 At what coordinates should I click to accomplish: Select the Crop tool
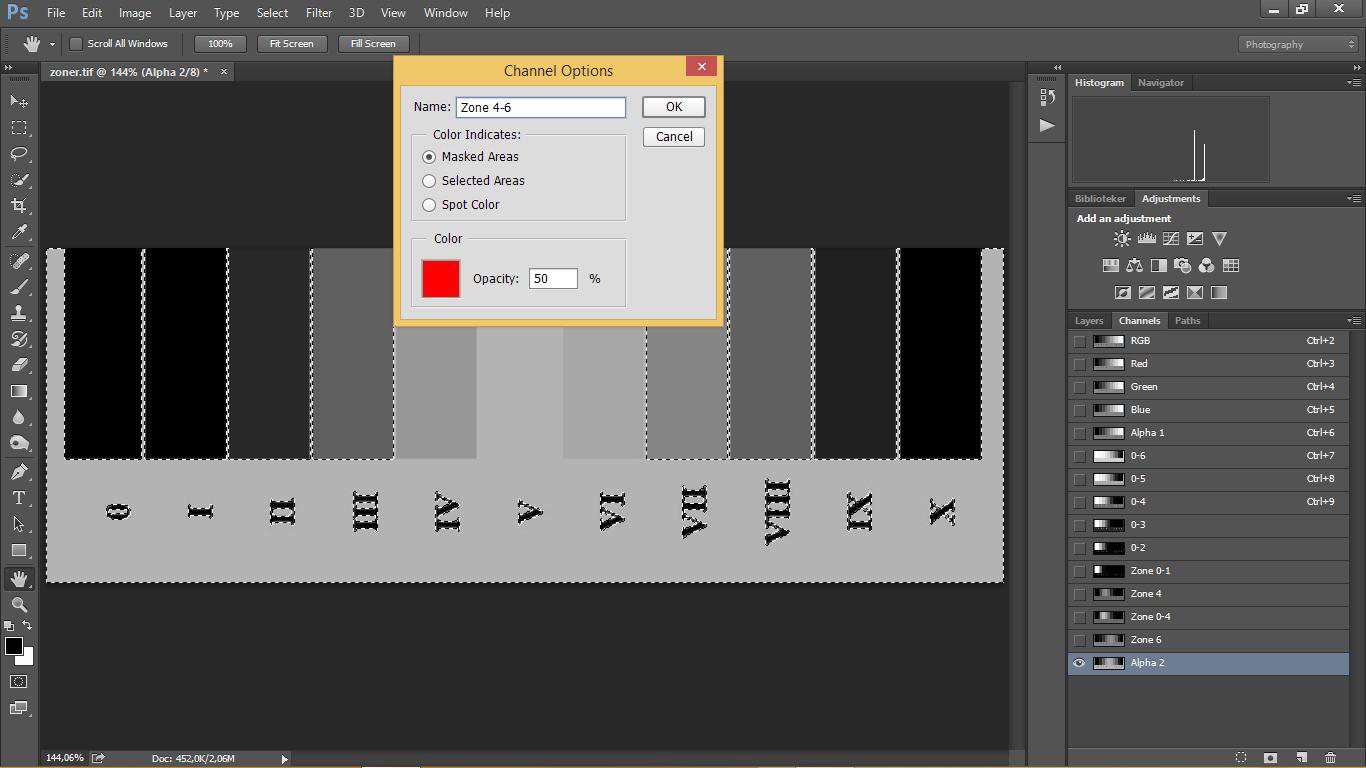coord(19,206)
